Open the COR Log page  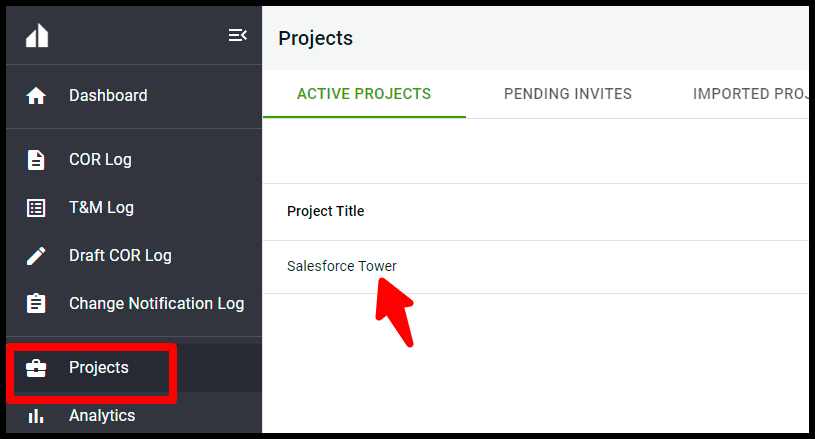point(100,159)
